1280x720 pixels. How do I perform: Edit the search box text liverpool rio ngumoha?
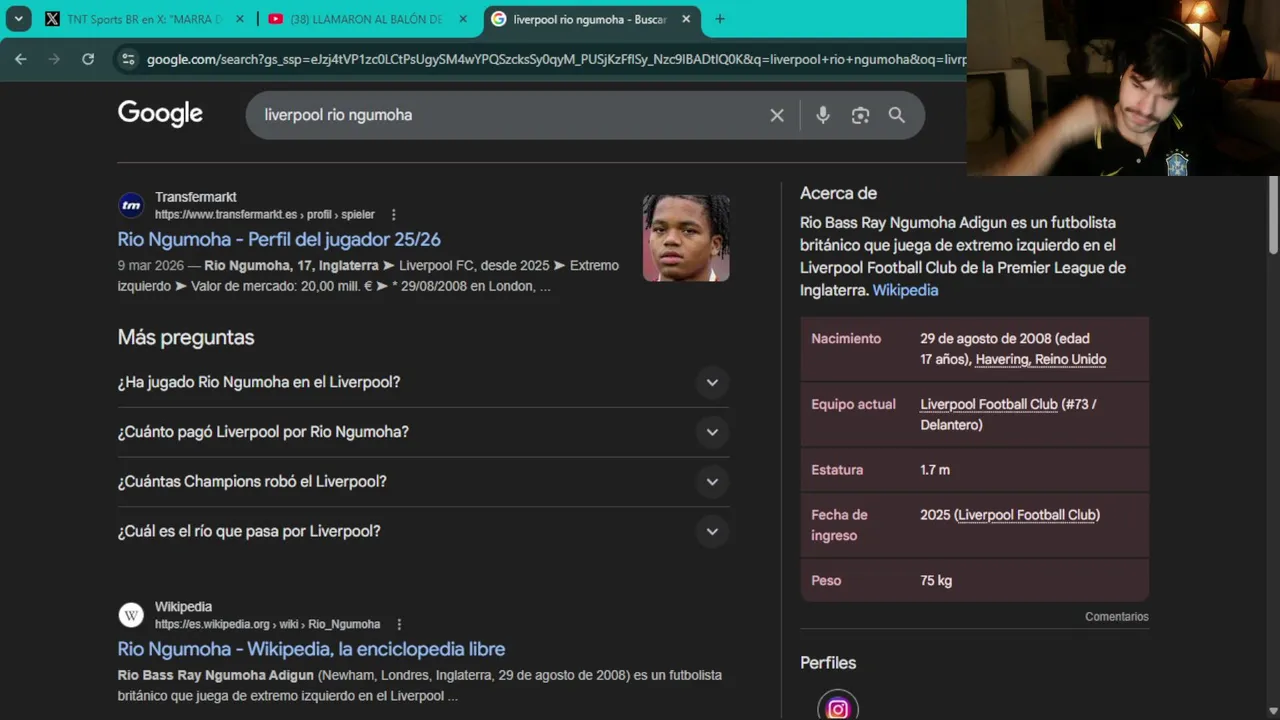(338, 115)
